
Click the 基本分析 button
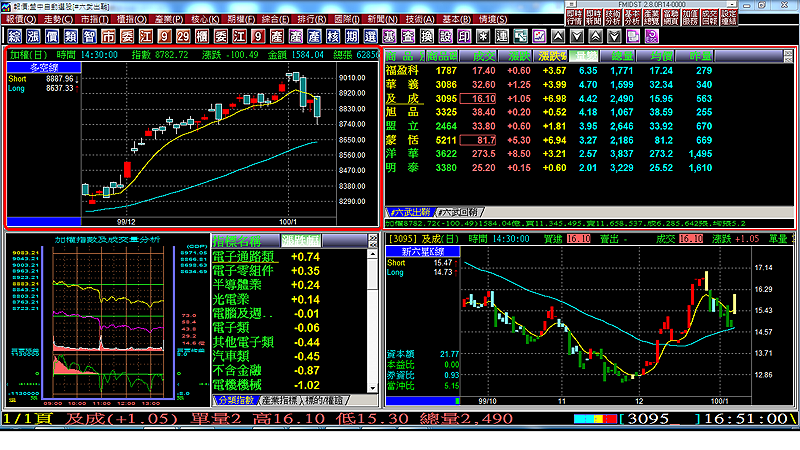[632, 18]
